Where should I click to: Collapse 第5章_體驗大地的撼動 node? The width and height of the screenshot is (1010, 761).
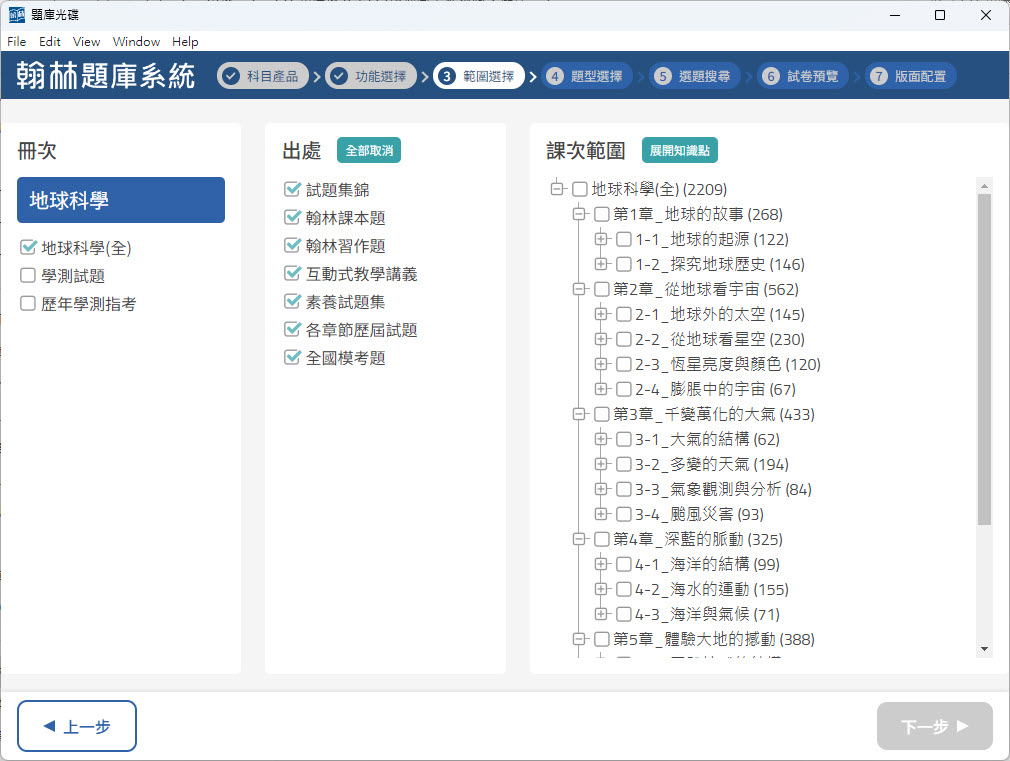click(x=578, y=639)
